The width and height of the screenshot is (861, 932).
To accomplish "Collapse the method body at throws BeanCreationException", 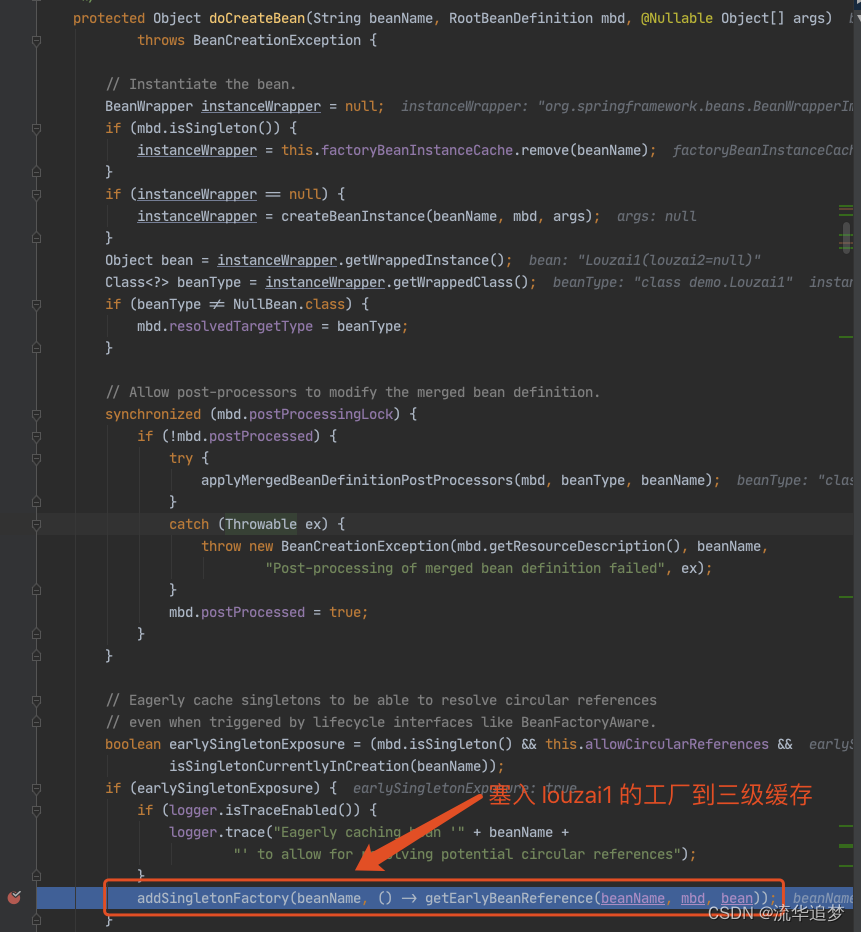I will tap(36, 40).
